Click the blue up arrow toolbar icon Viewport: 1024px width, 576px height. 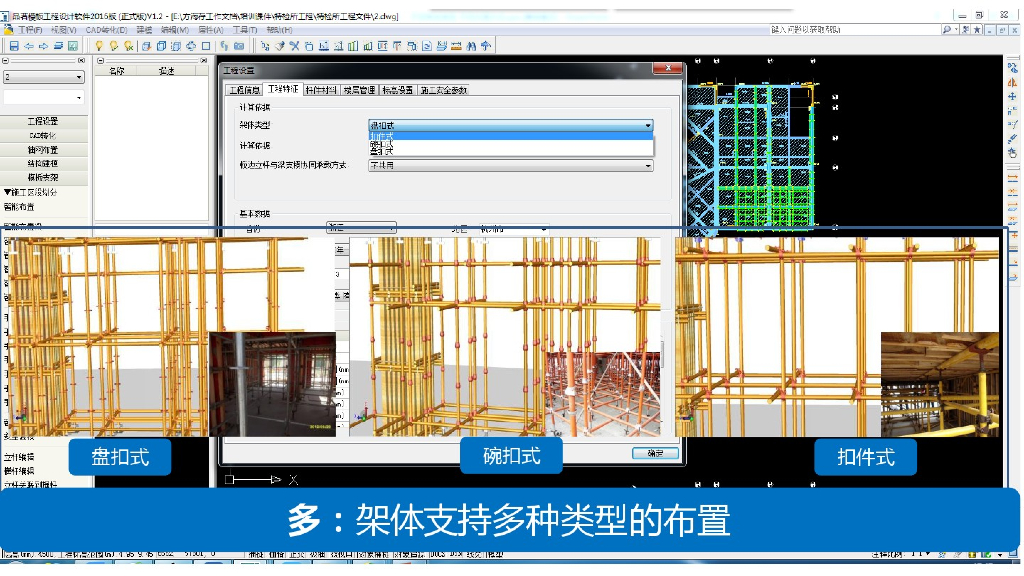click(x=485, y=46)
